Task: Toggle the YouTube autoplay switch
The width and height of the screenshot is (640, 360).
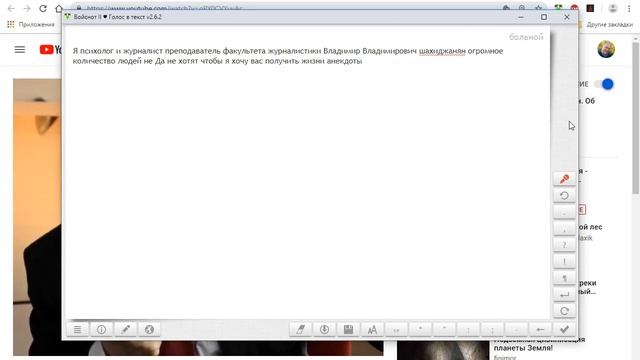Action: click(x=604, y=84)
